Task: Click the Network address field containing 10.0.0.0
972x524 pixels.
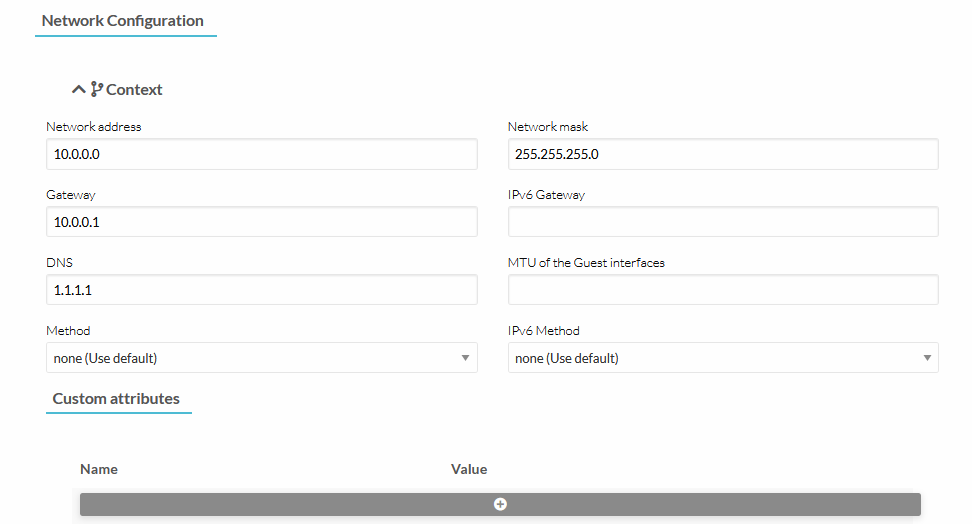Action: pyautogui.click(x=261, y=154)
